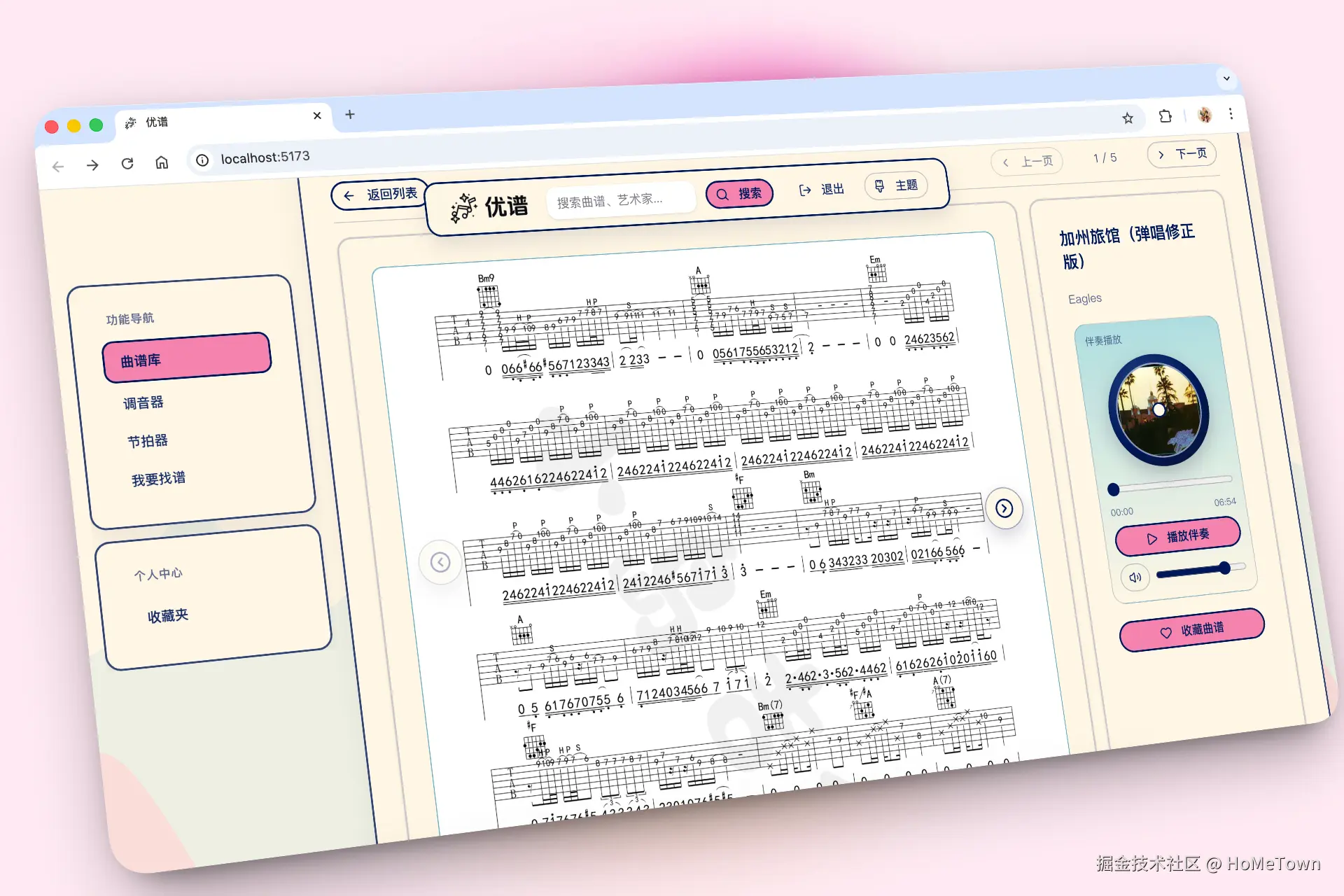The height and width of the screenshot is (896, 1344).
Task: Reload the page in browser
Action: (127, 164)
